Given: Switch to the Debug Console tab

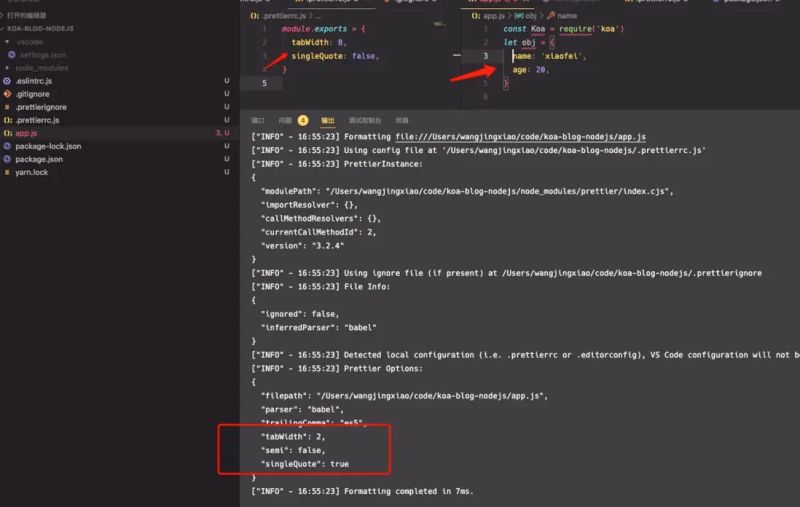Looking at the screenshot, I should 365,120.
